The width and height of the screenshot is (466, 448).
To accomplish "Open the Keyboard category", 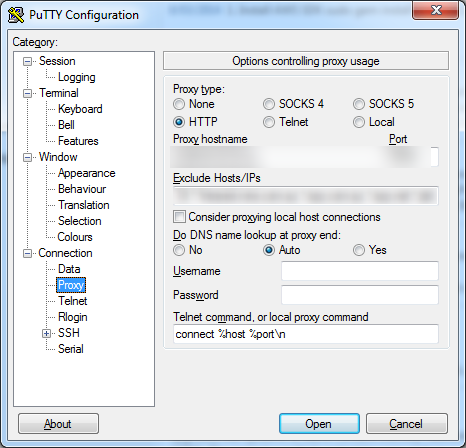I will 80,109.
